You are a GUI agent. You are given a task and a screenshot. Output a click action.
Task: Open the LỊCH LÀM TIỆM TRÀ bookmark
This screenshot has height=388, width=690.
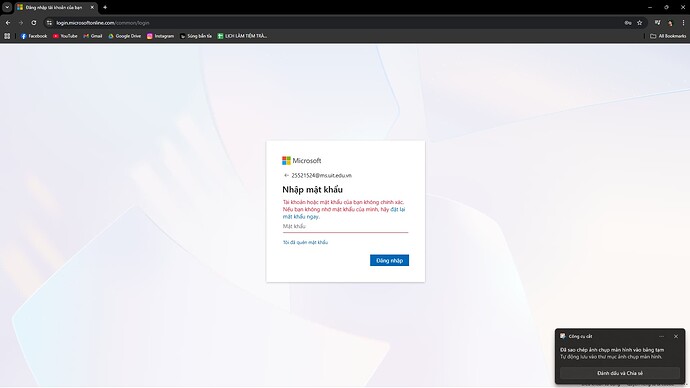(x=242, y=36)
